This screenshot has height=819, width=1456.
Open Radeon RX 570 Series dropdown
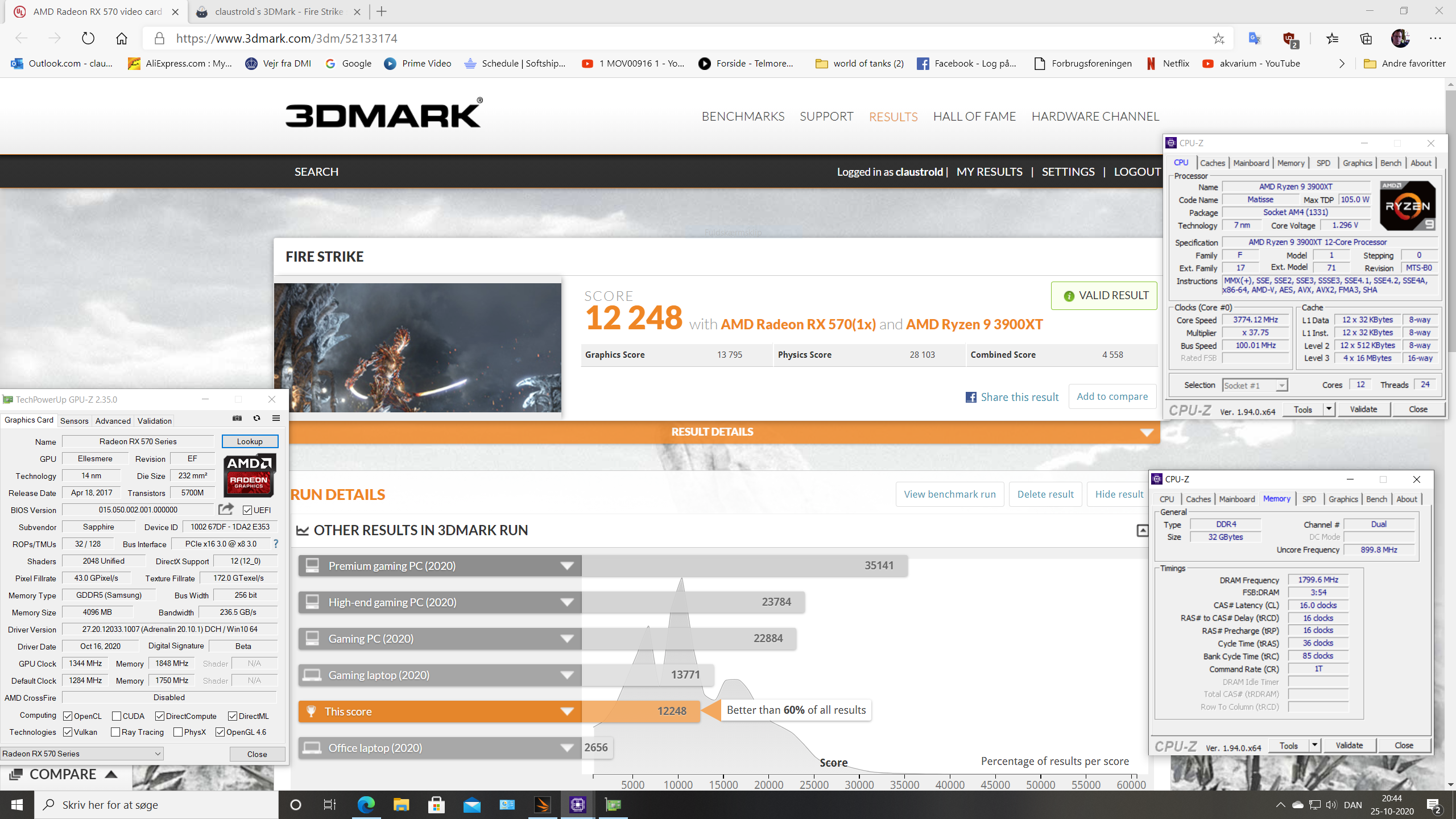(82, 754)
